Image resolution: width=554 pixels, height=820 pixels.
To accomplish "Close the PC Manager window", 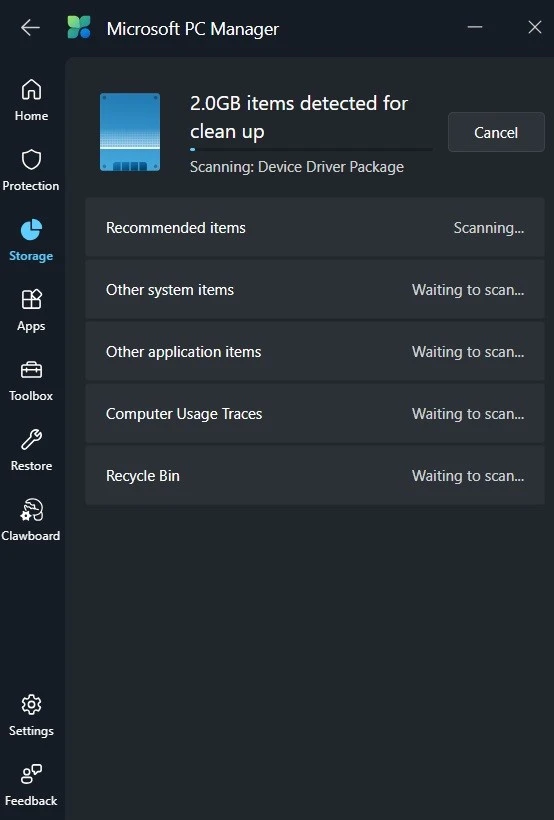I will (535, 27).
